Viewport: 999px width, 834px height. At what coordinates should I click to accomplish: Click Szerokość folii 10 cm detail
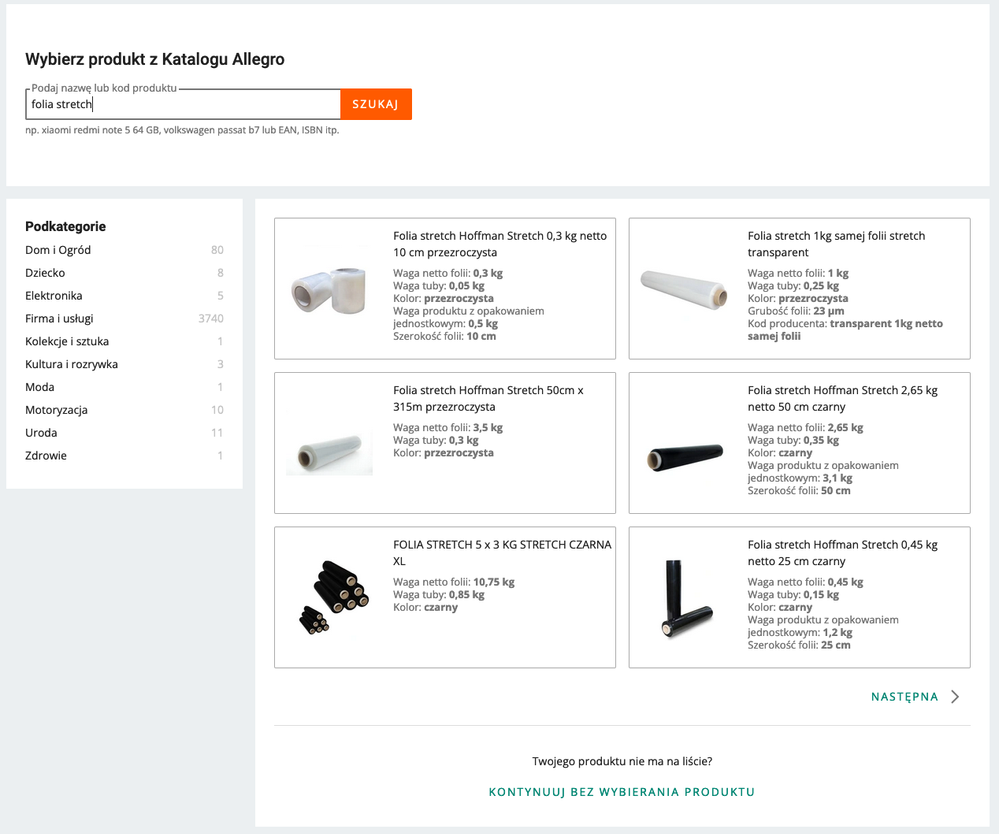coord(444,336)
